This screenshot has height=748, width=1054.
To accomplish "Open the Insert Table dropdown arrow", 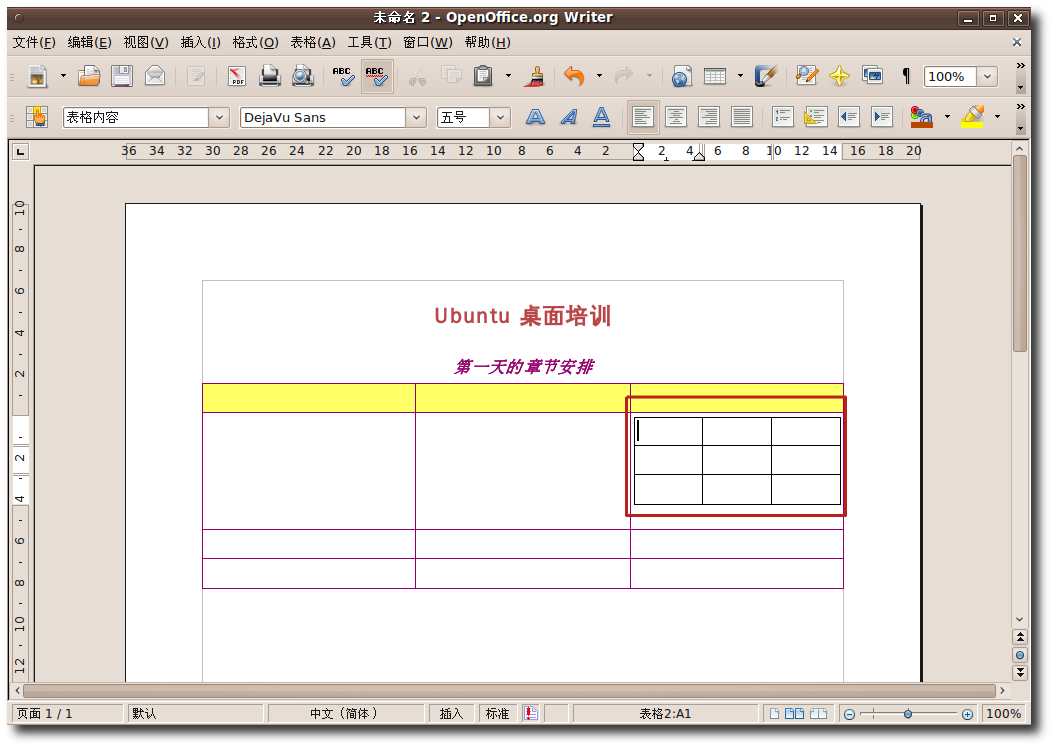I will click(x=740, y=76).
